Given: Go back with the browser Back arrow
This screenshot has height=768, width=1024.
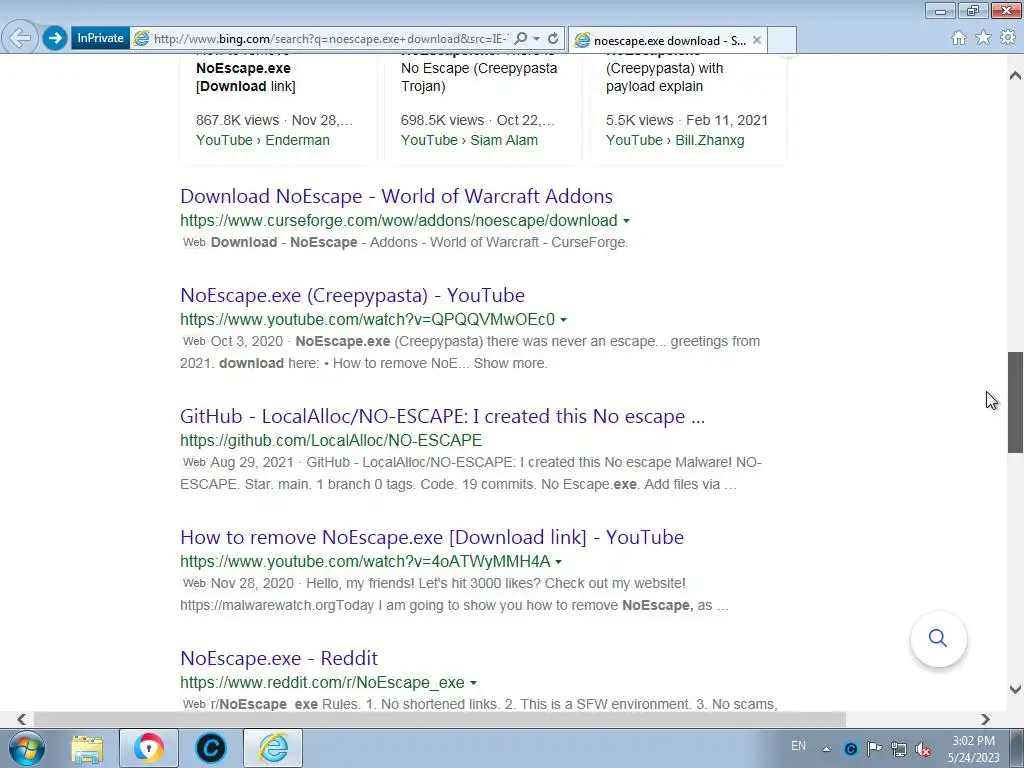Looking at the screenshot, I should (x=20, y=38).
